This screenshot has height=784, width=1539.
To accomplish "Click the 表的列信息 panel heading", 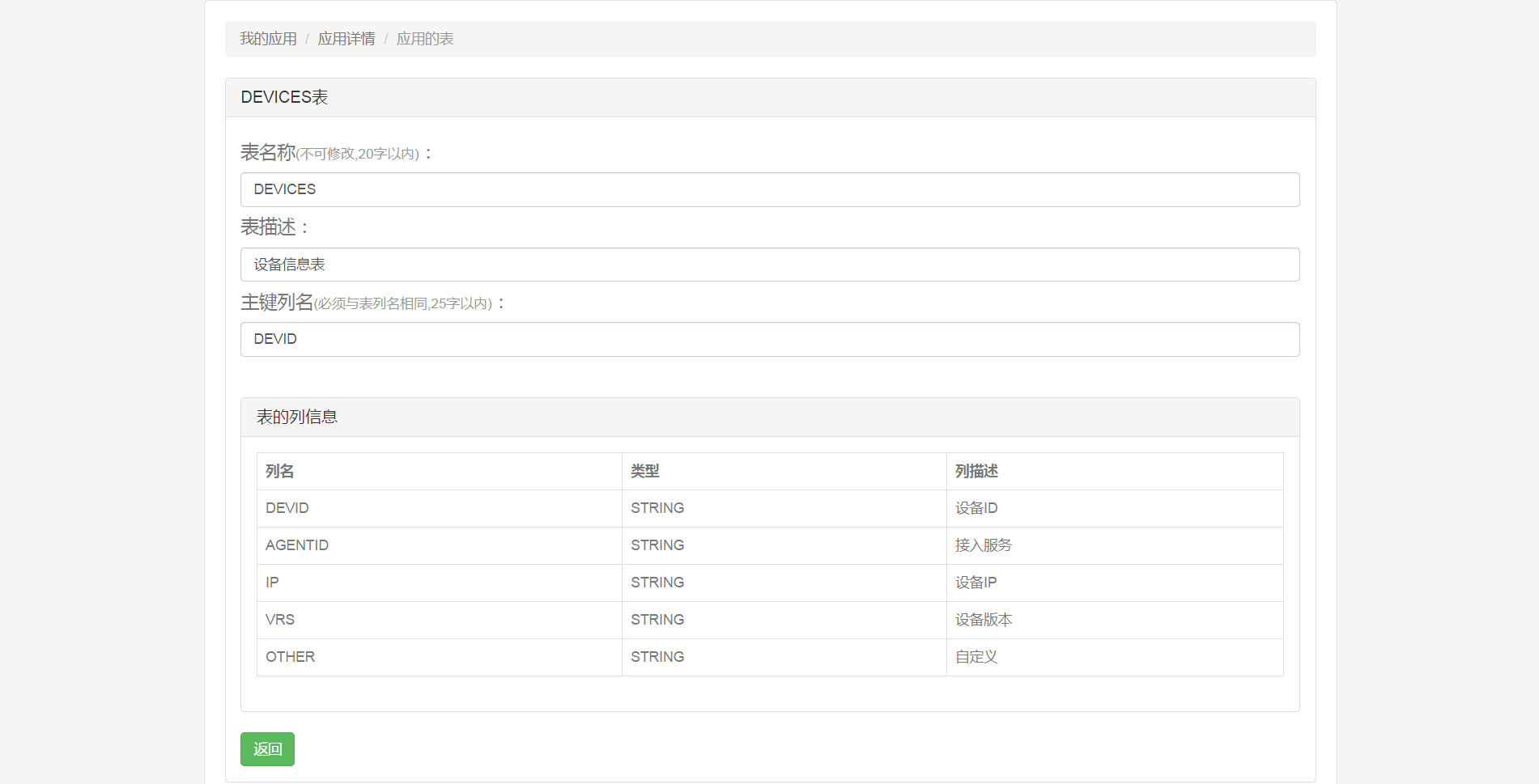I will coord(297,417).
